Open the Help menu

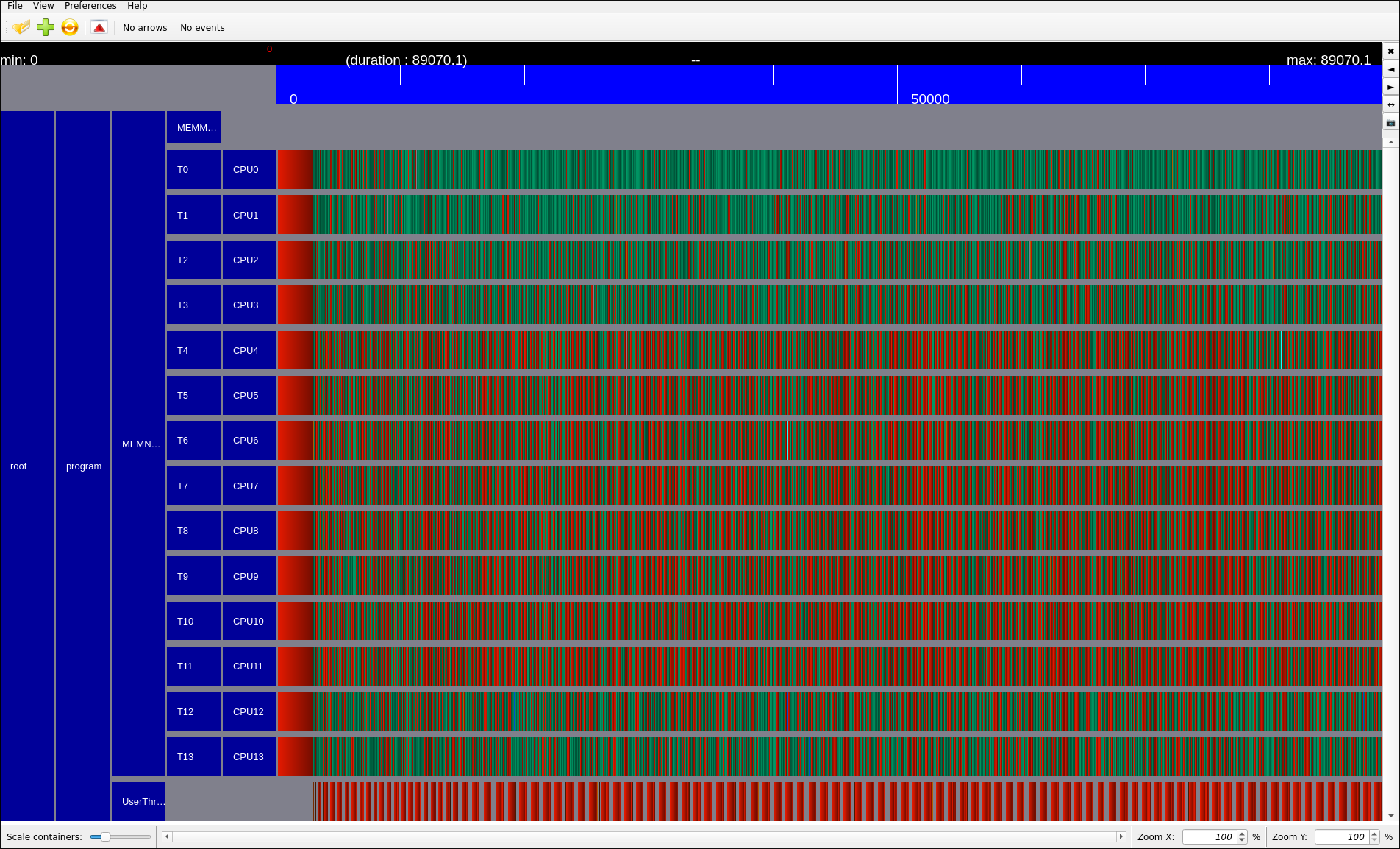(137, 6)
